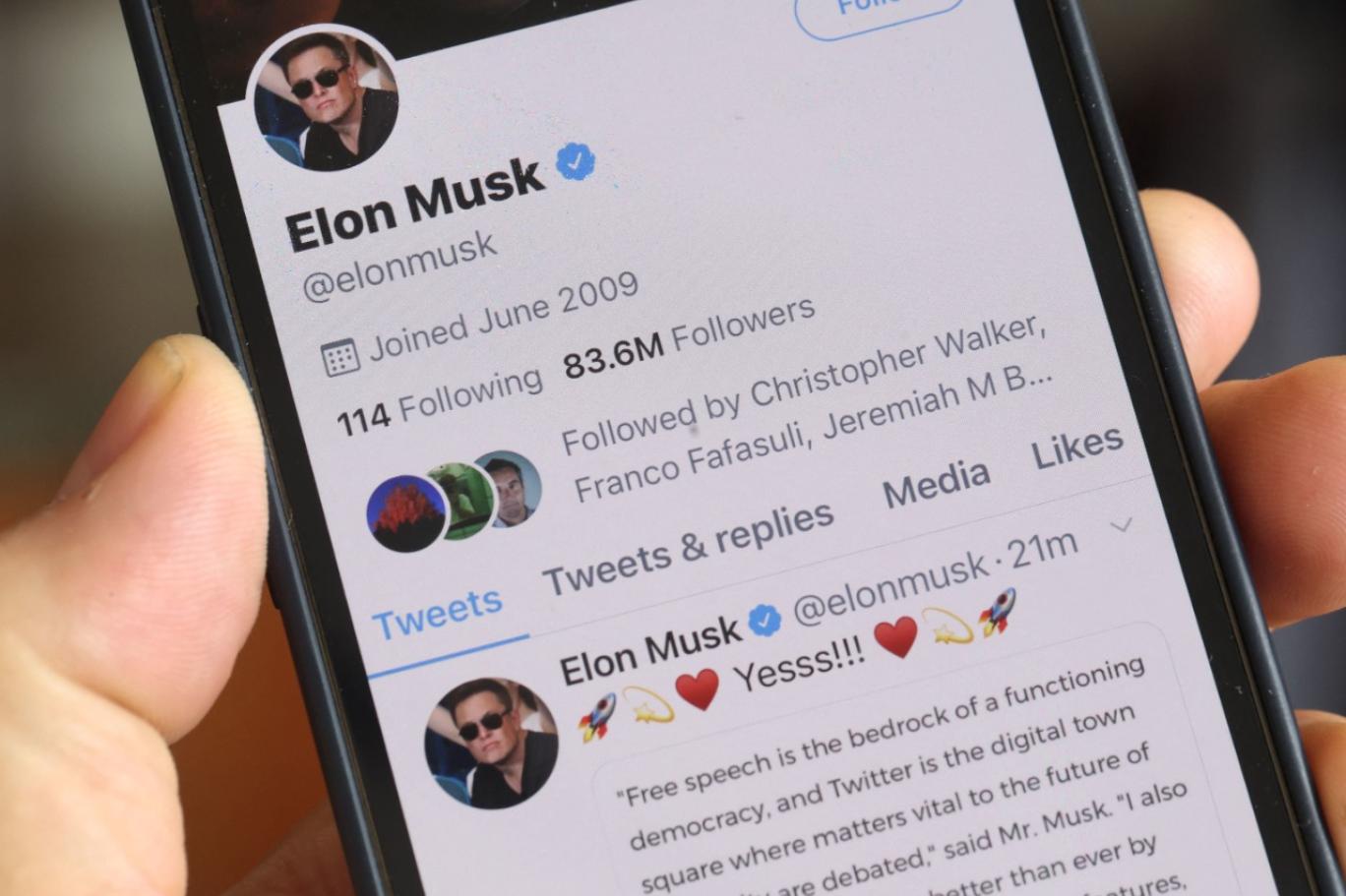
Task: Tap the mutual follower avatar showing a man's face
Action: 510,488
